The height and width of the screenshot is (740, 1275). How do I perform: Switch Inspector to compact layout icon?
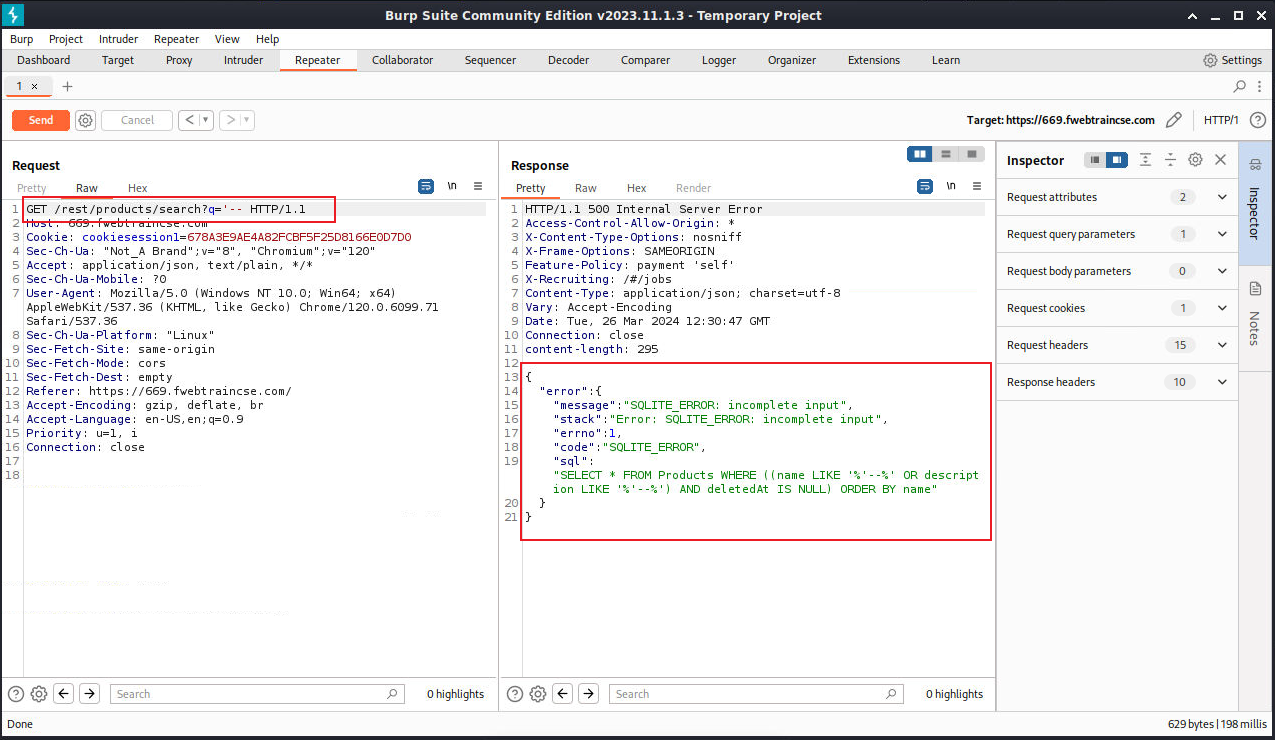(x=1095, y=160)
